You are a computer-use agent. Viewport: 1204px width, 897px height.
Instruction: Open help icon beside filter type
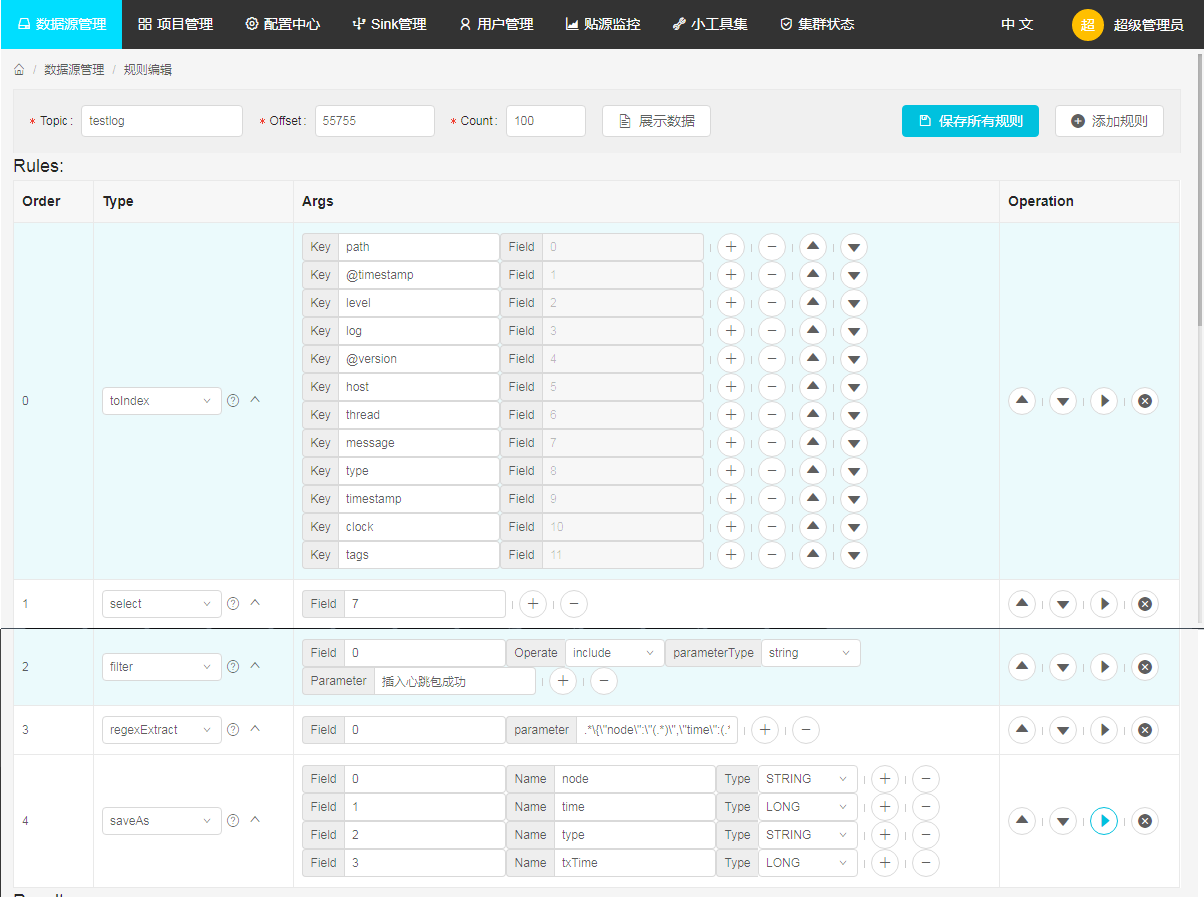[233, 666]
